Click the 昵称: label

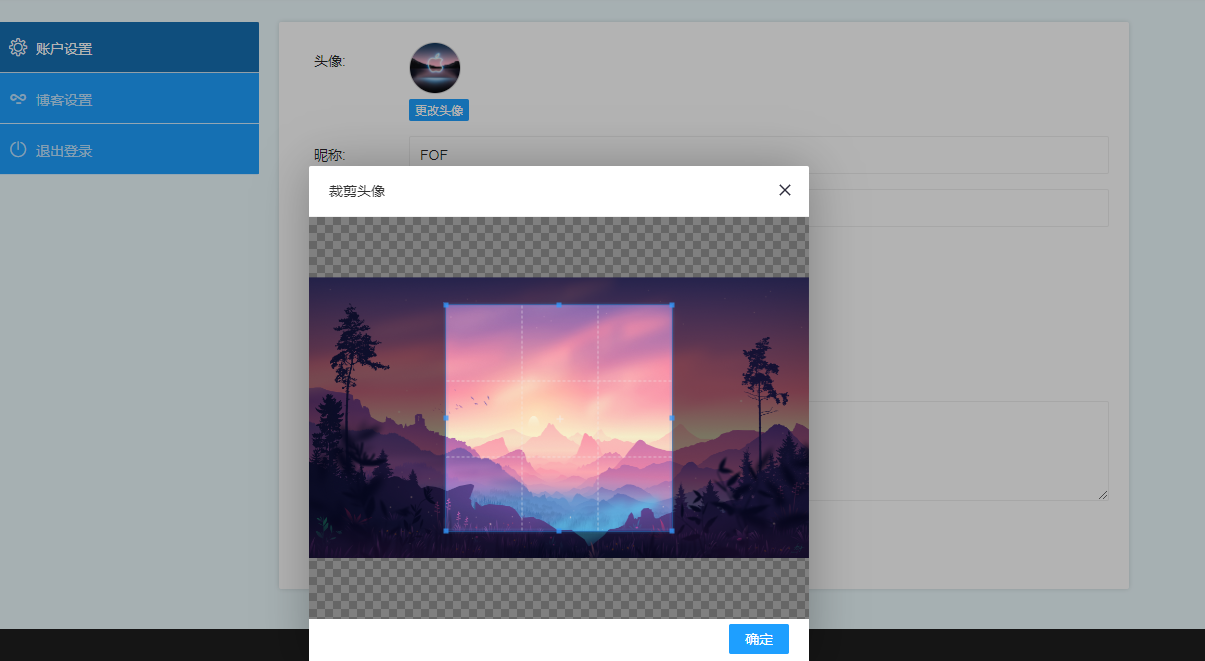(x=330, y=155)
